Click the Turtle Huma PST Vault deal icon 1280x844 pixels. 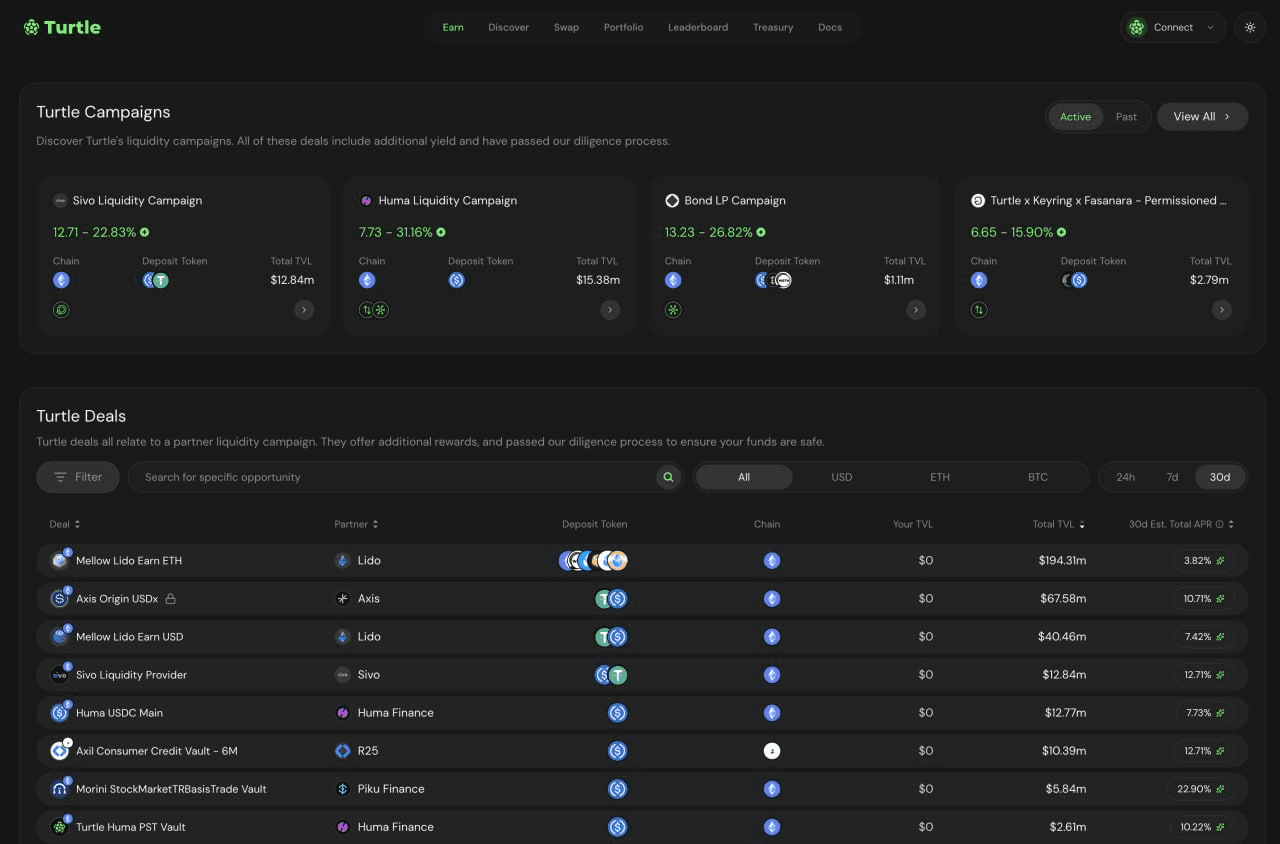(x=60, y=827)
